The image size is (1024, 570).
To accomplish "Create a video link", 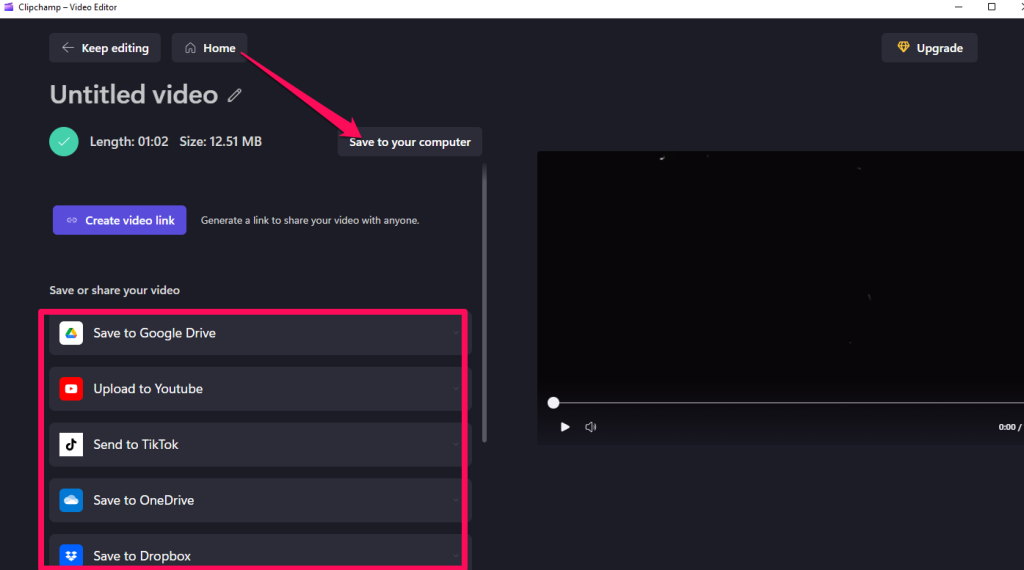I will (x=120, y=220).
